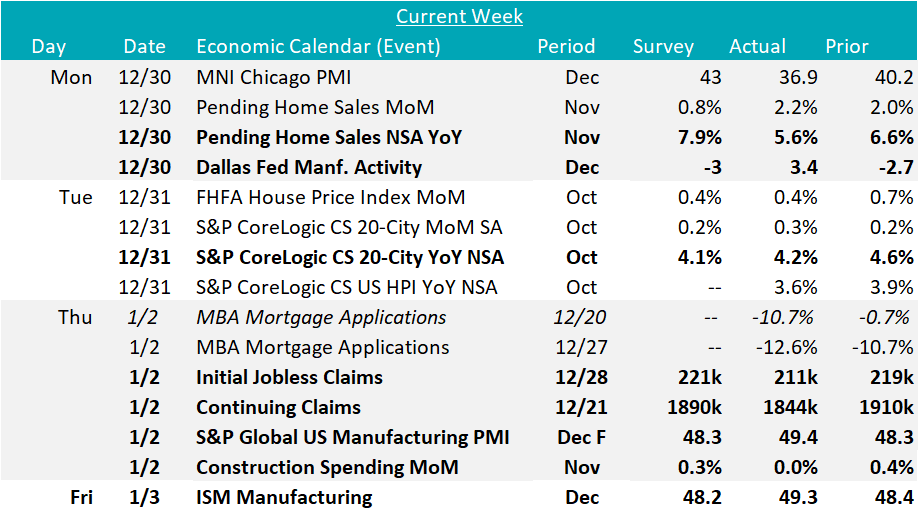
Task: Select the Survey column header
Action: [663, 46]
